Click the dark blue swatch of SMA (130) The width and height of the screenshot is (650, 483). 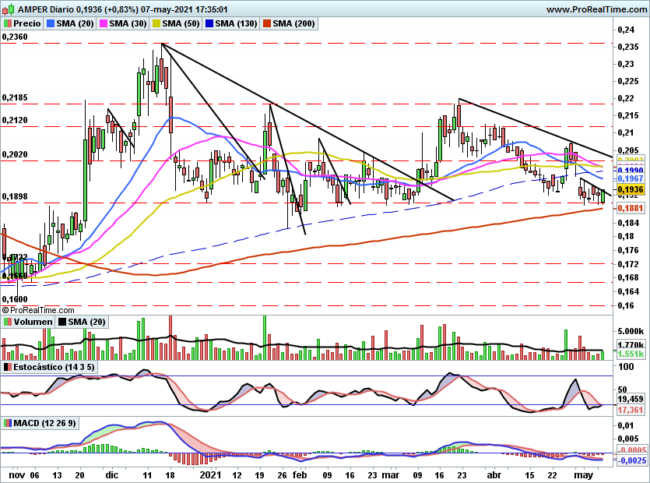coord(210,24)
